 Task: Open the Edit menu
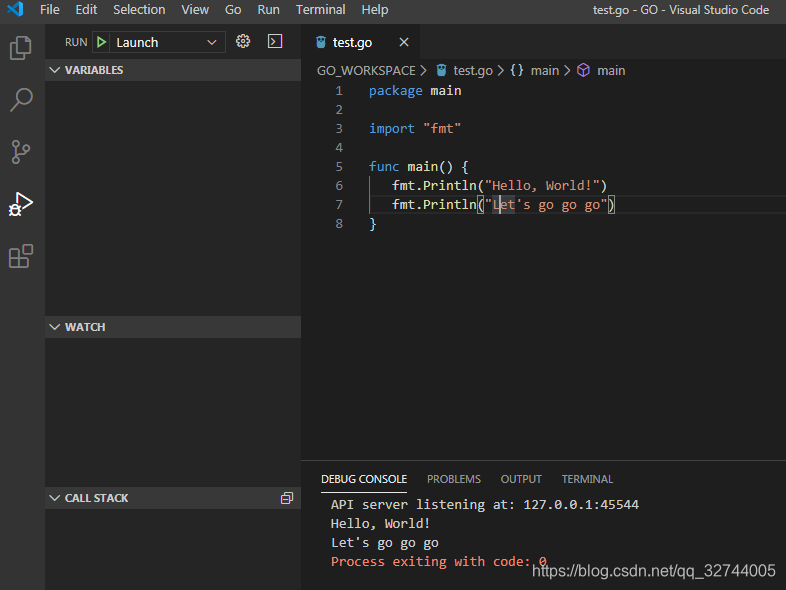(x=86, y=10)
